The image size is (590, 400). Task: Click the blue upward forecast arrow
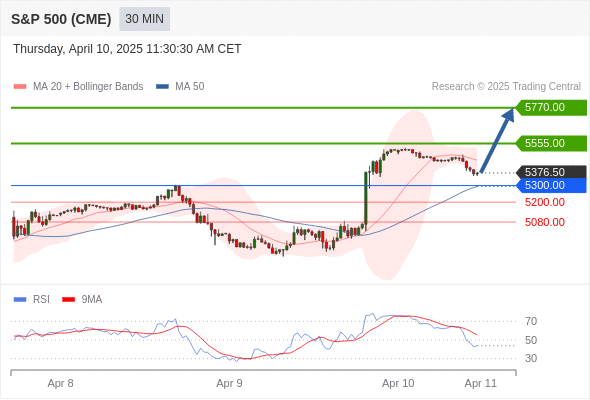[x=497, y=140]
